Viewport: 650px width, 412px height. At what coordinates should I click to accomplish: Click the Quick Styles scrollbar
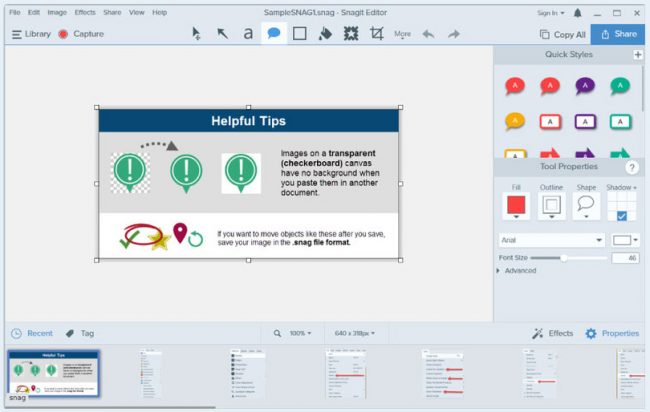[x=643, y=89]
